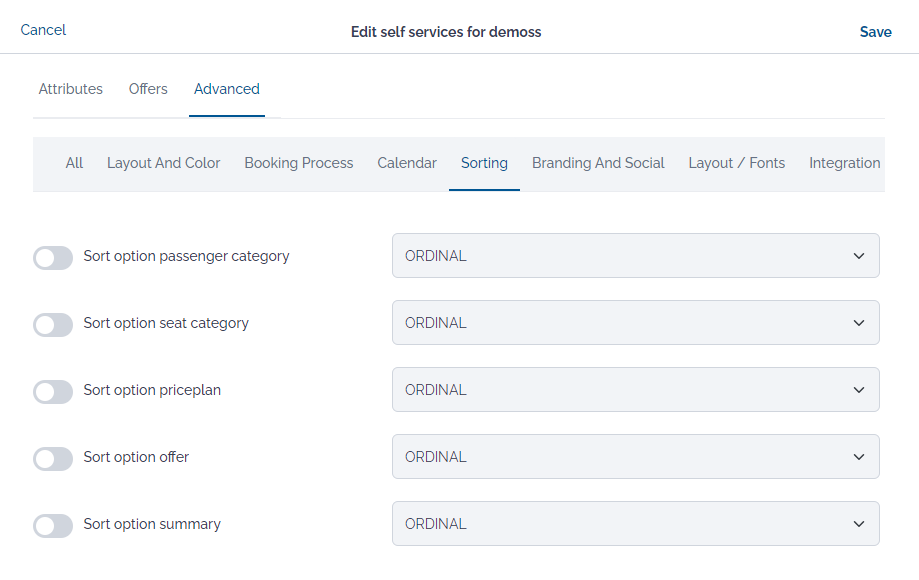Click 'Sort option passenger category' label

click(186, 257)
